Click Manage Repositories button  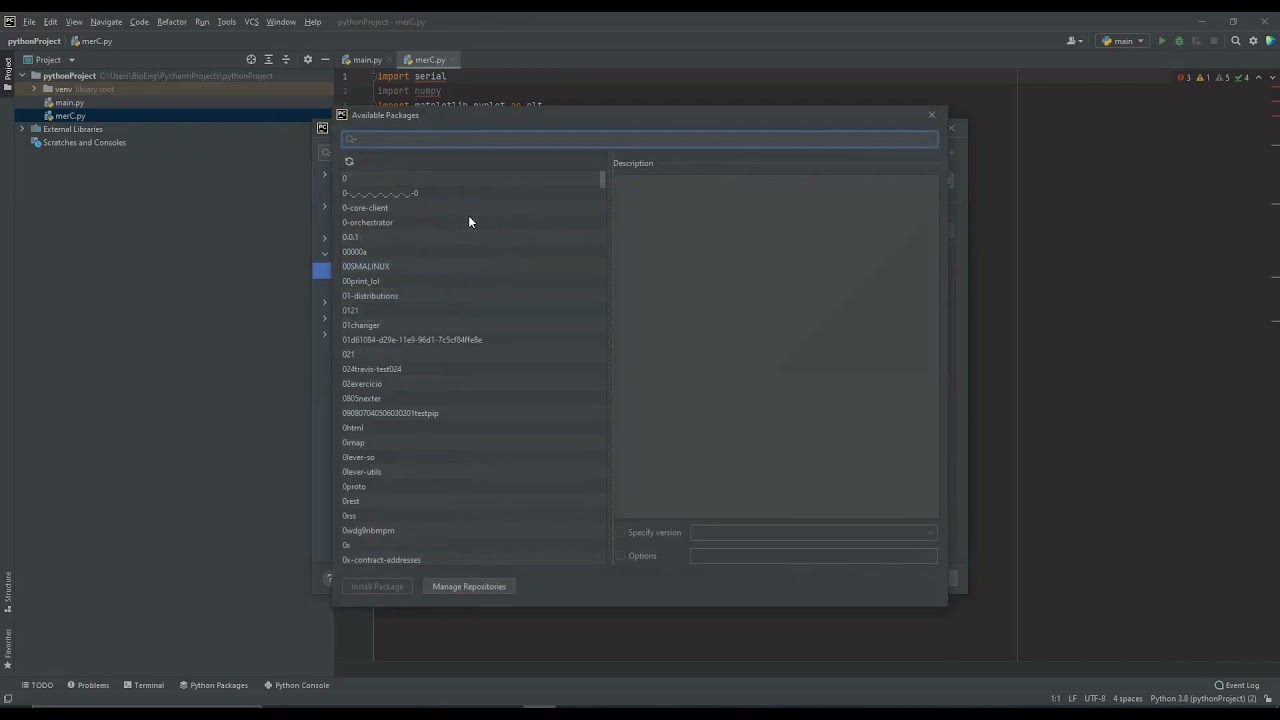pos(469,587)
